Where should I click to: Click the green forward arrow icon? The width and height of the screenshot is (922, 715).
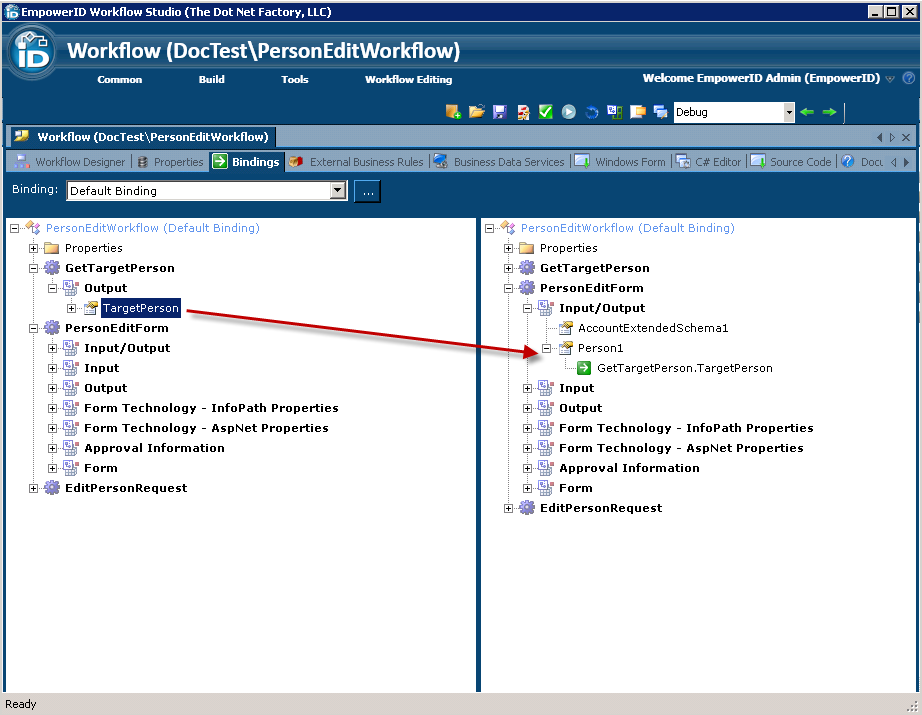[x=829, y=112]
